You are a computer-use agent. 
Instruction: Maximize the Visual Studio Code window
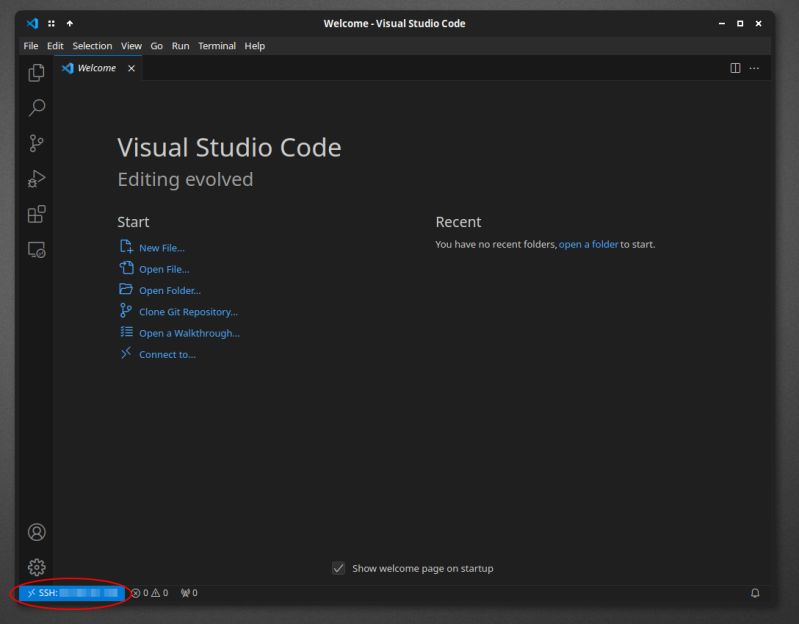(x=740, y=23)
